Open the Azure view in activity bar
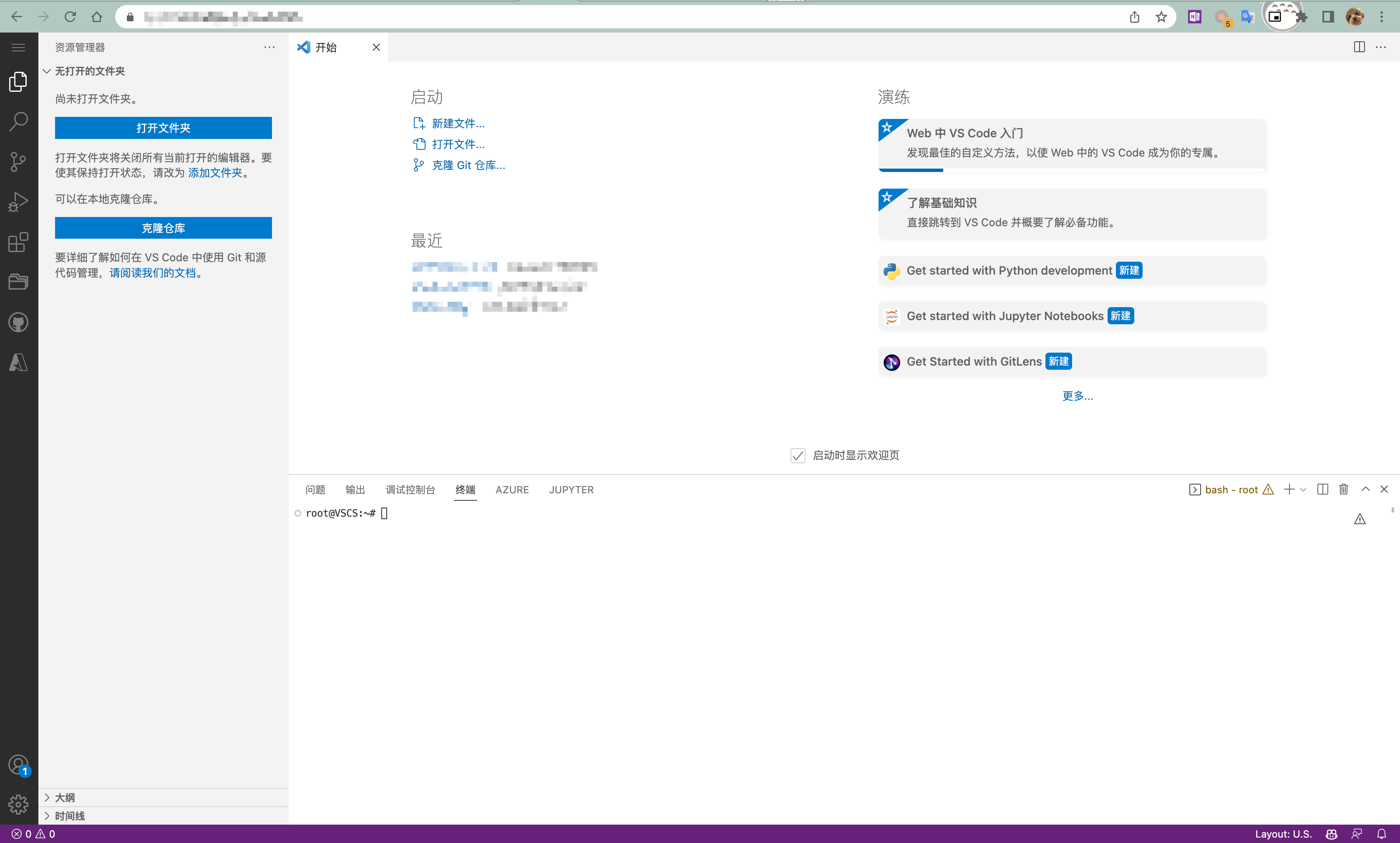This screenshot has width=1400, height=843. [x=18, y=362]
